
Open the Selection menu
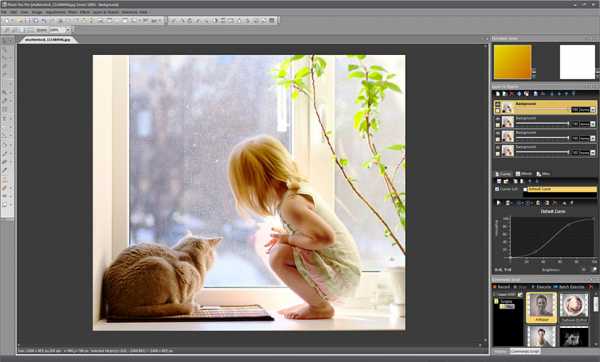coord(129,12)
